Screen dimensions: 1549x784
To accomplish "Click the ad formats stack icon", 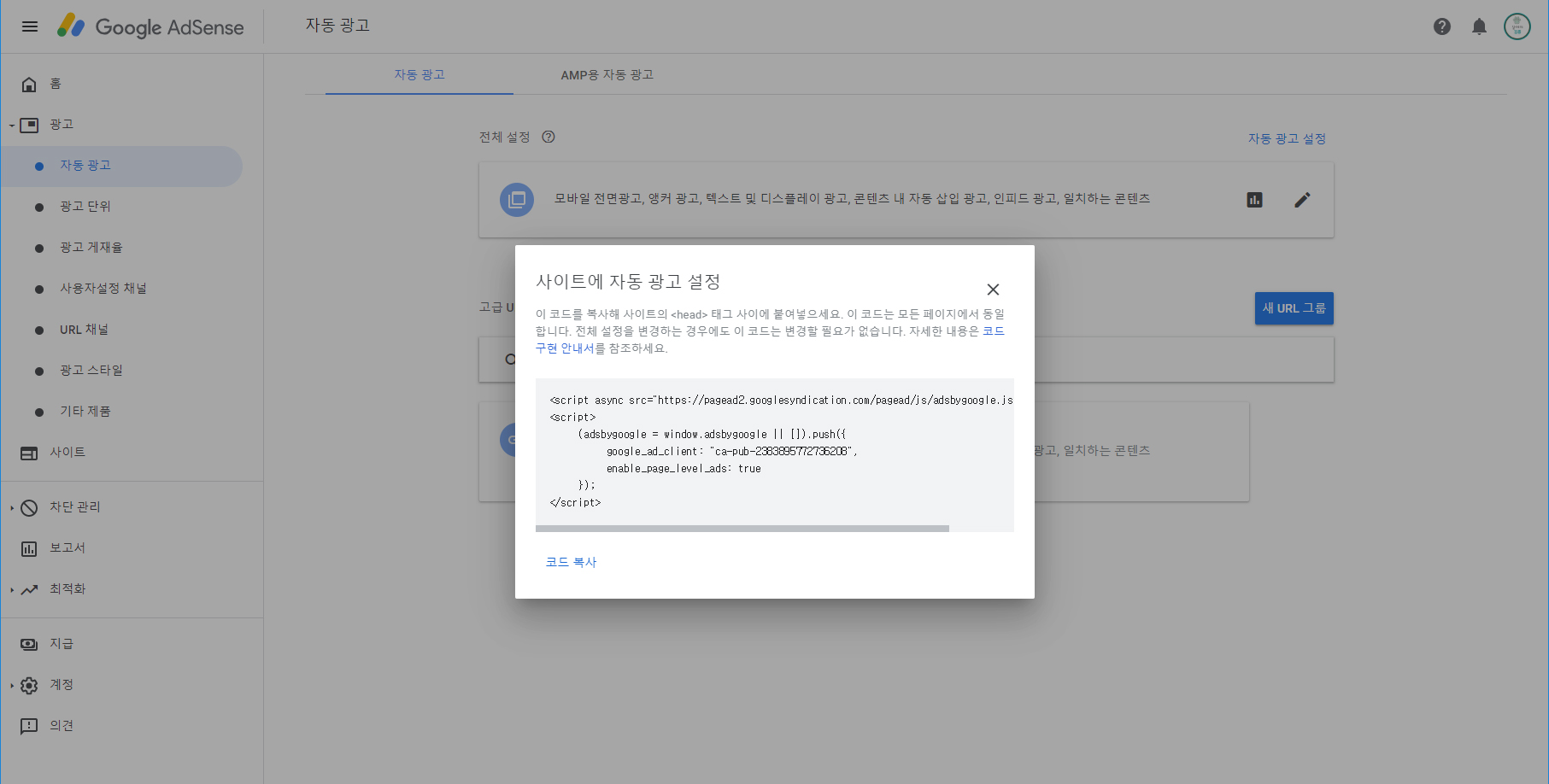I will tap(517, 200).
